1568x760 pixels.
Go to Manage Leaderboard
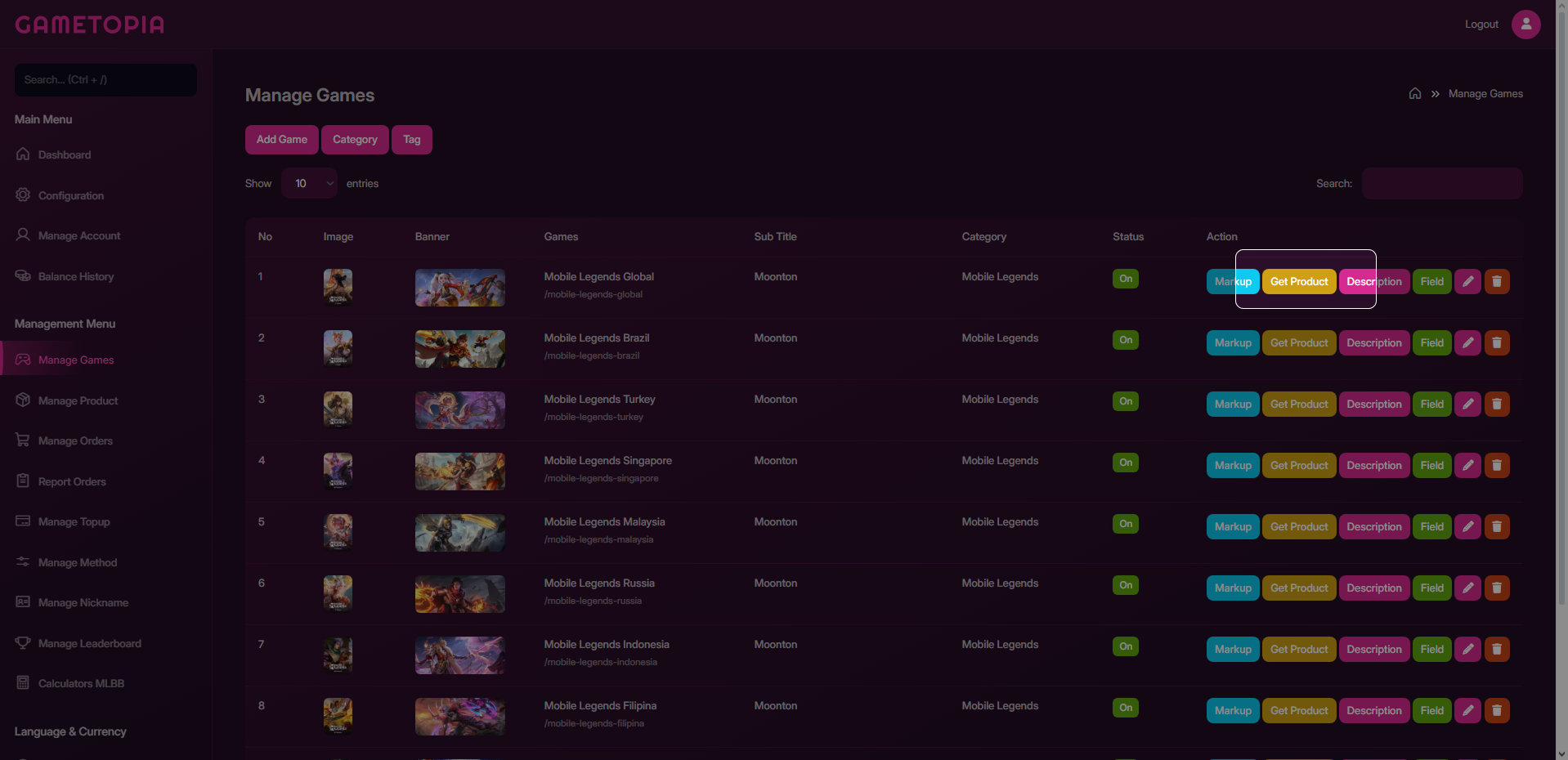tap(89, 643)
